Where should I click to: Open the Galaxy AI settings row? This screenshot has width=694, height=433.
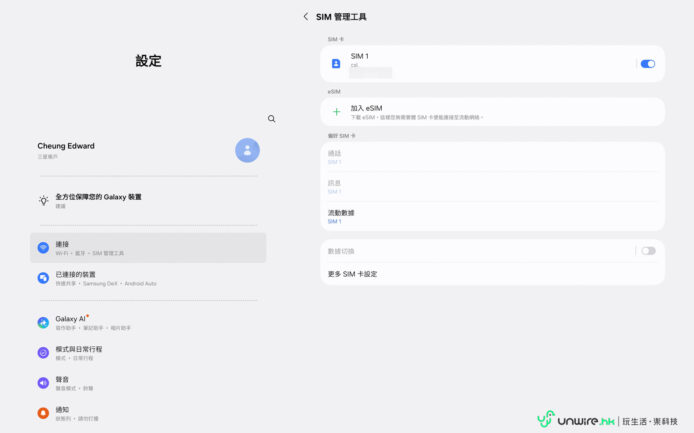point(148,323)
